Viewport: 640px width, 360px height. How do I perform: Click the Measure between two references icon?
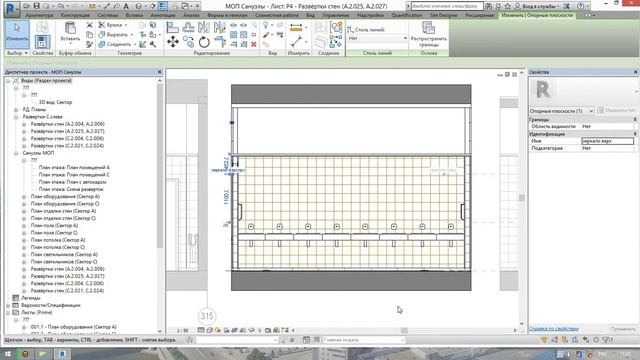click(296, 28)
